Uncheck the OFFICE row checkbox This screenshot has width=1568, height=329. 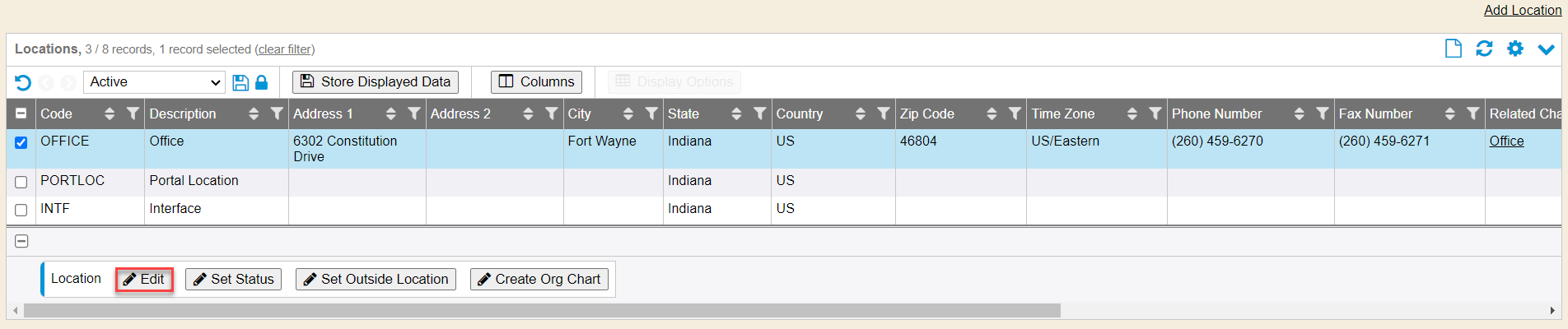[x=21, y=142]
